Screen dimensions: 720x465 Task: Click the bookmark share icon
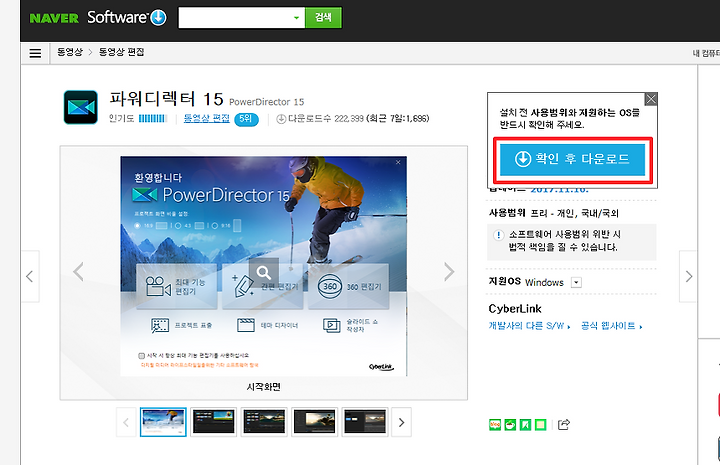pos(525,425)
